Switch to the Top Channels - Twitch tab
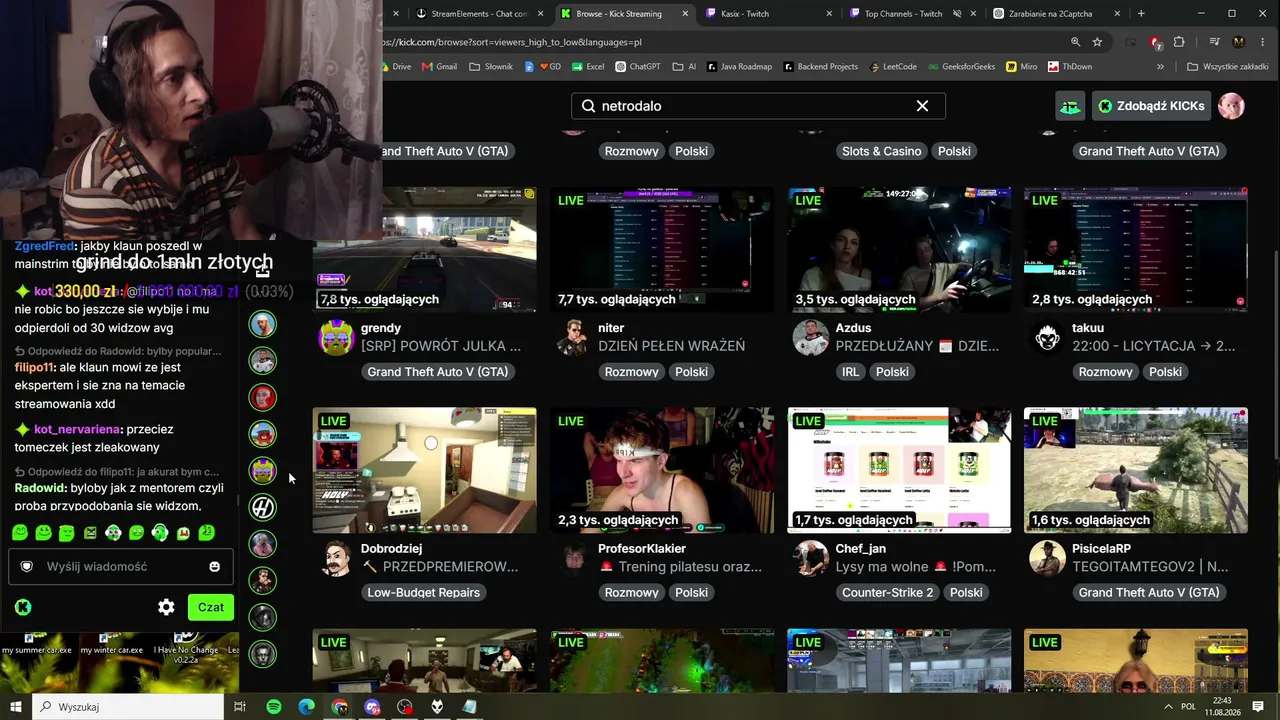The width and height of the screenshot is (1280, 720). coord(912,14)
